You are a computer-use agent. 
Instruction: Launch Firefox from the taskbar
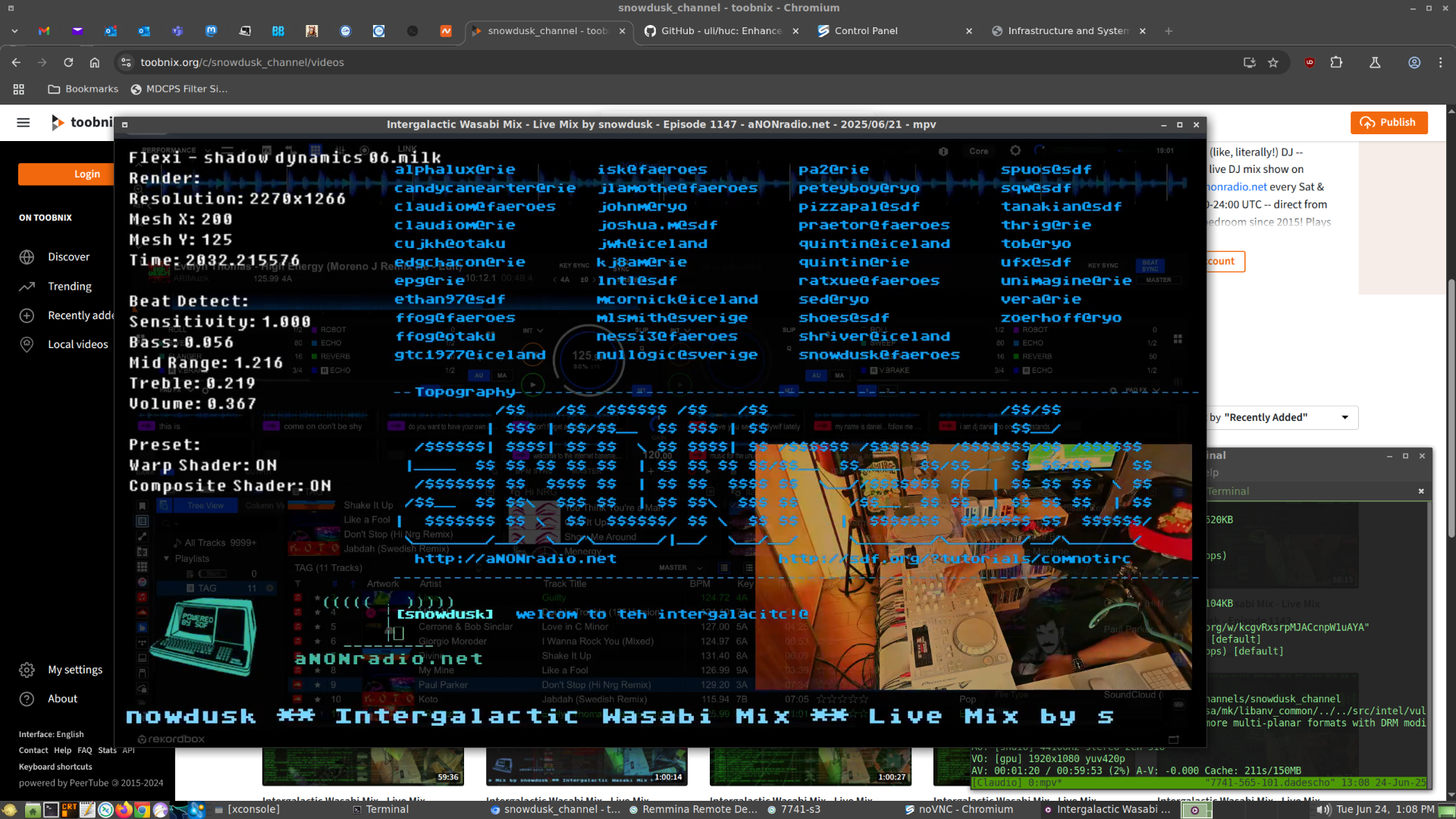124,809
